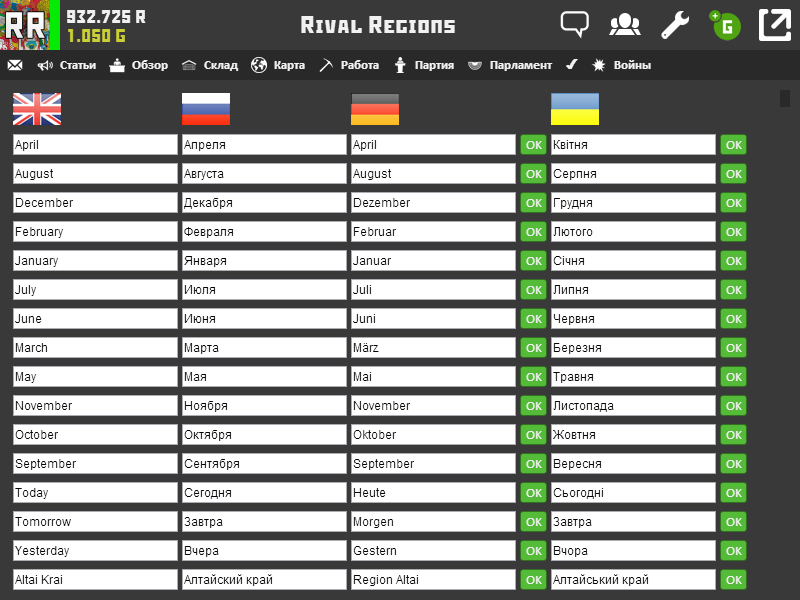Click the Russian field containing Июня
The image size is (800, 600).
coord(264,319)
